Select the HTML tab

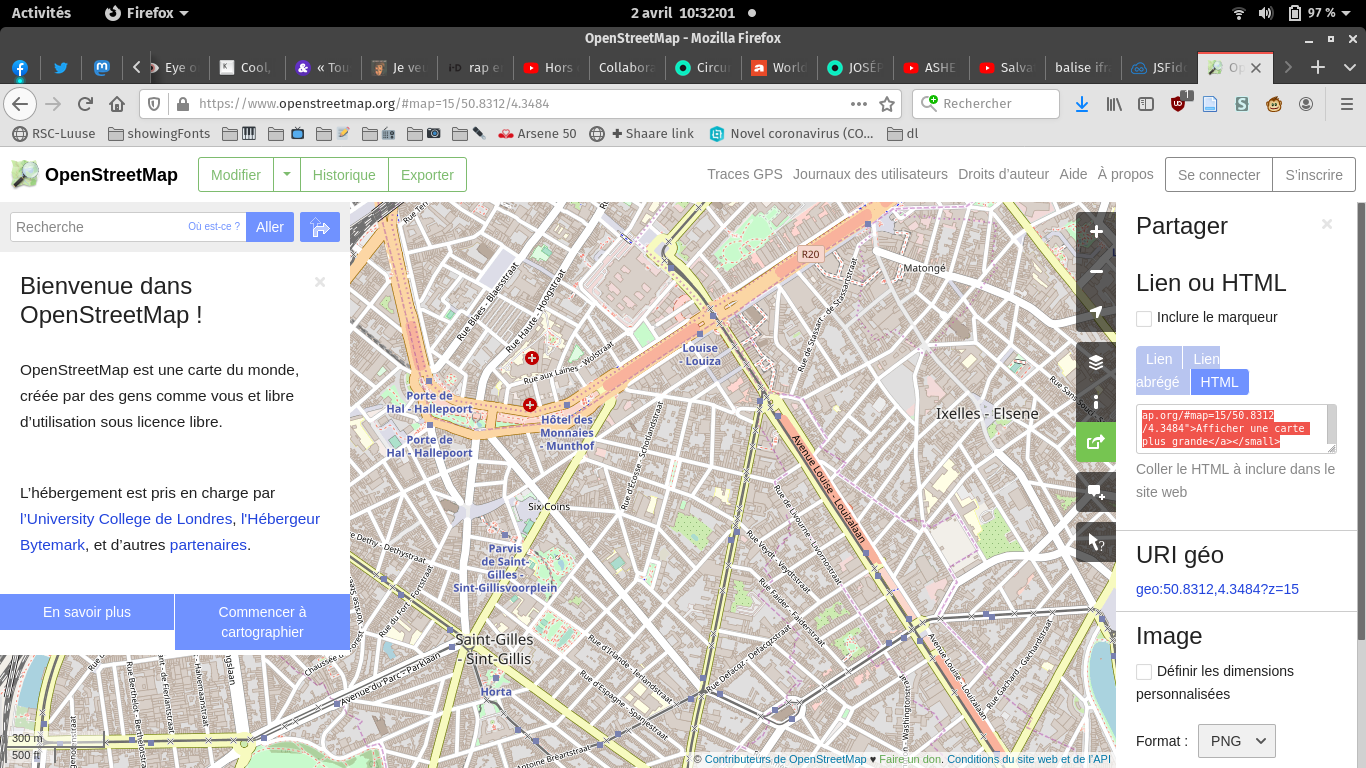coord(1219,382)
